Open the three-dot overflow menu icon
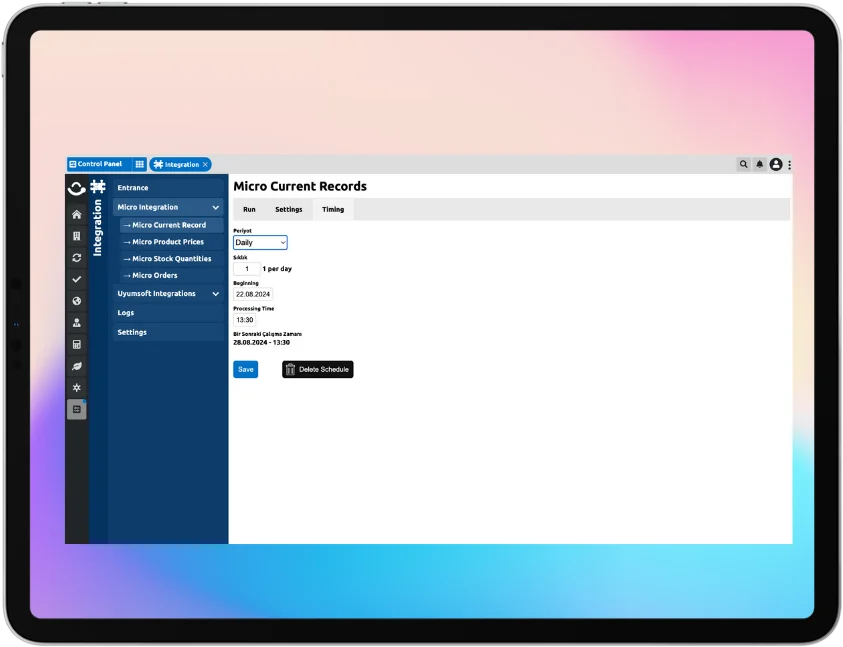Viewport: 843px width, 647px height. pos(789,164)
